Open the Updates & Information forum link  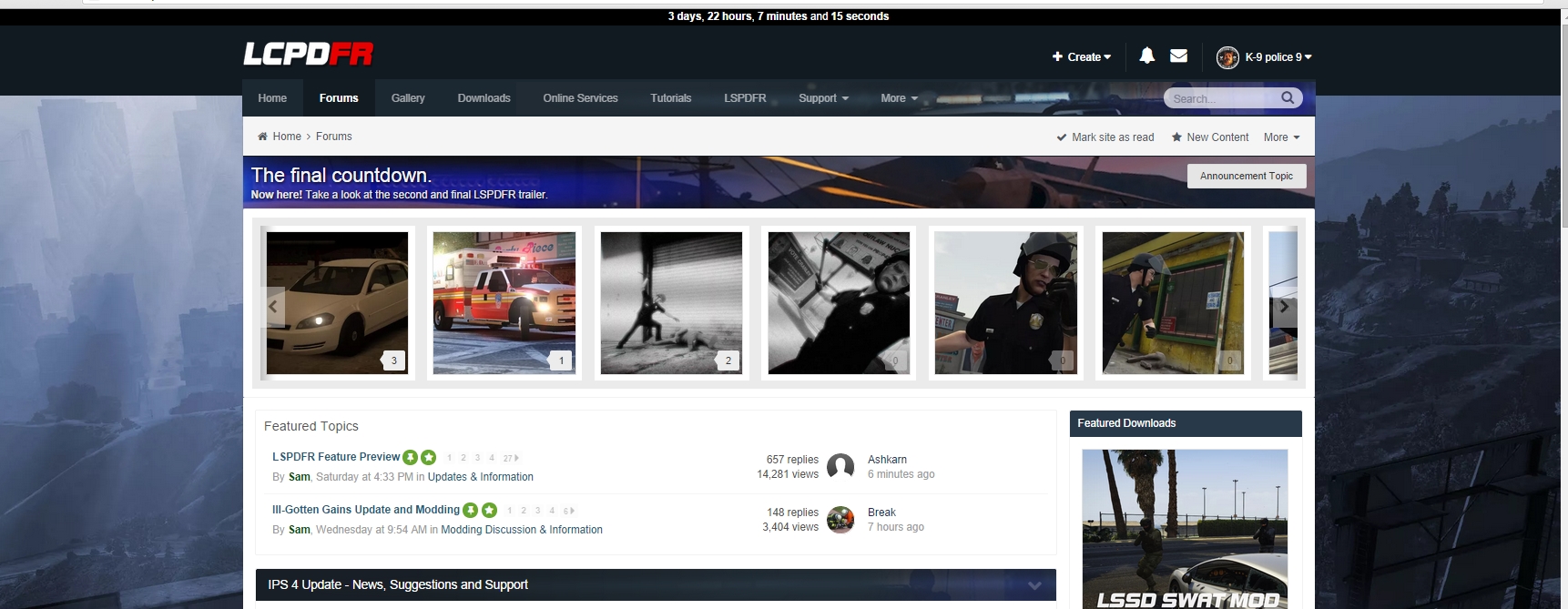[x=481, y=477]
